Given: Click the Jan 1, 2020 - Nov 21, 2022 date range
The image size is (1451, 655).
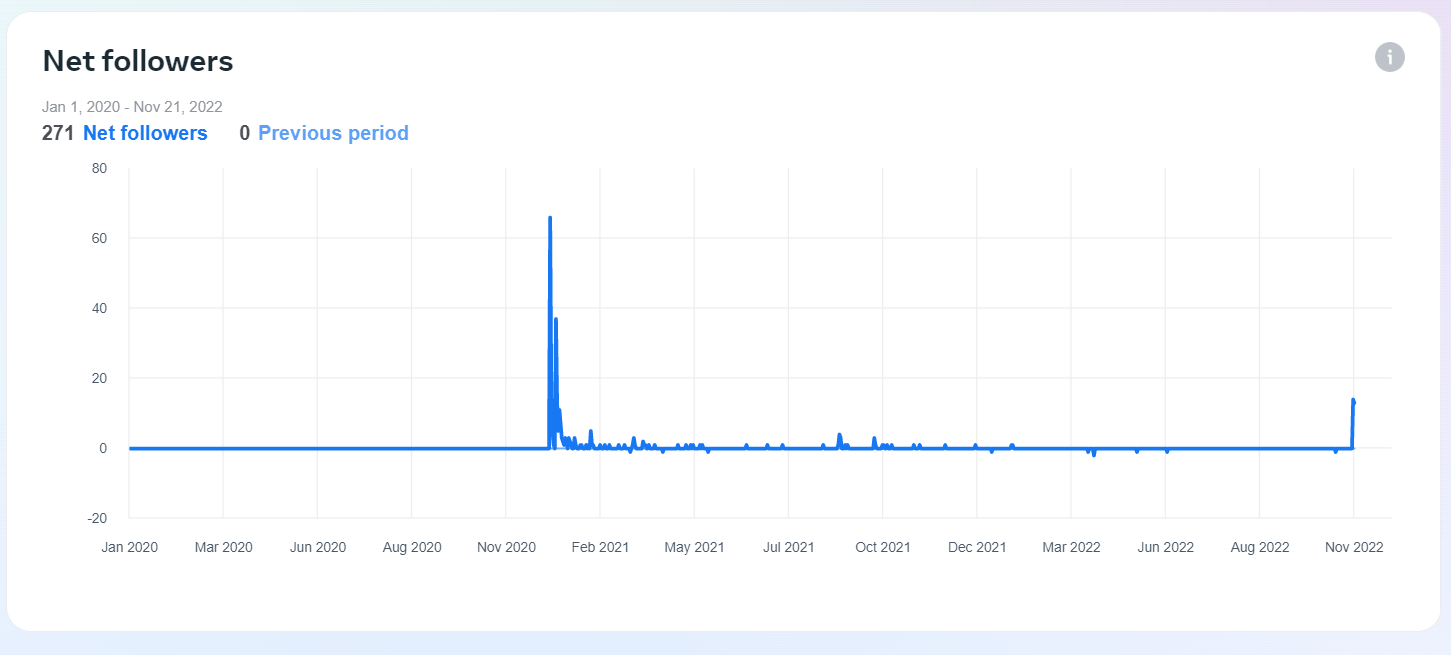Looking at the screenshot, I should pyautogui.click(x=132, y=106).
